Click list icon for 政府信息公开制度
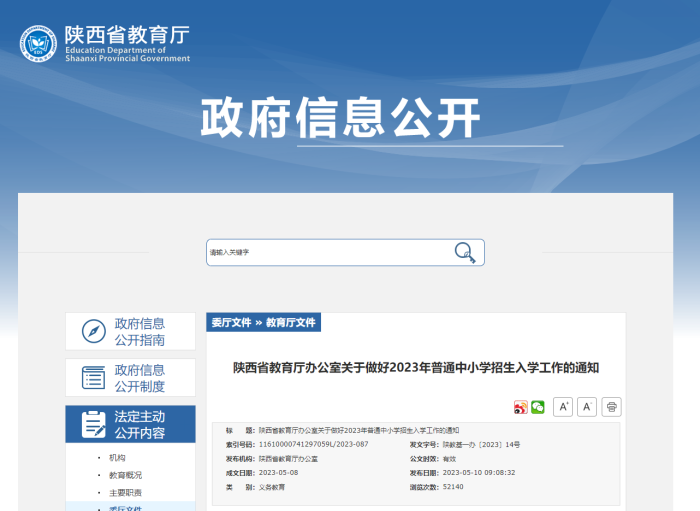The width and height of the screenshot is (700, 511). tap(93, 378)
